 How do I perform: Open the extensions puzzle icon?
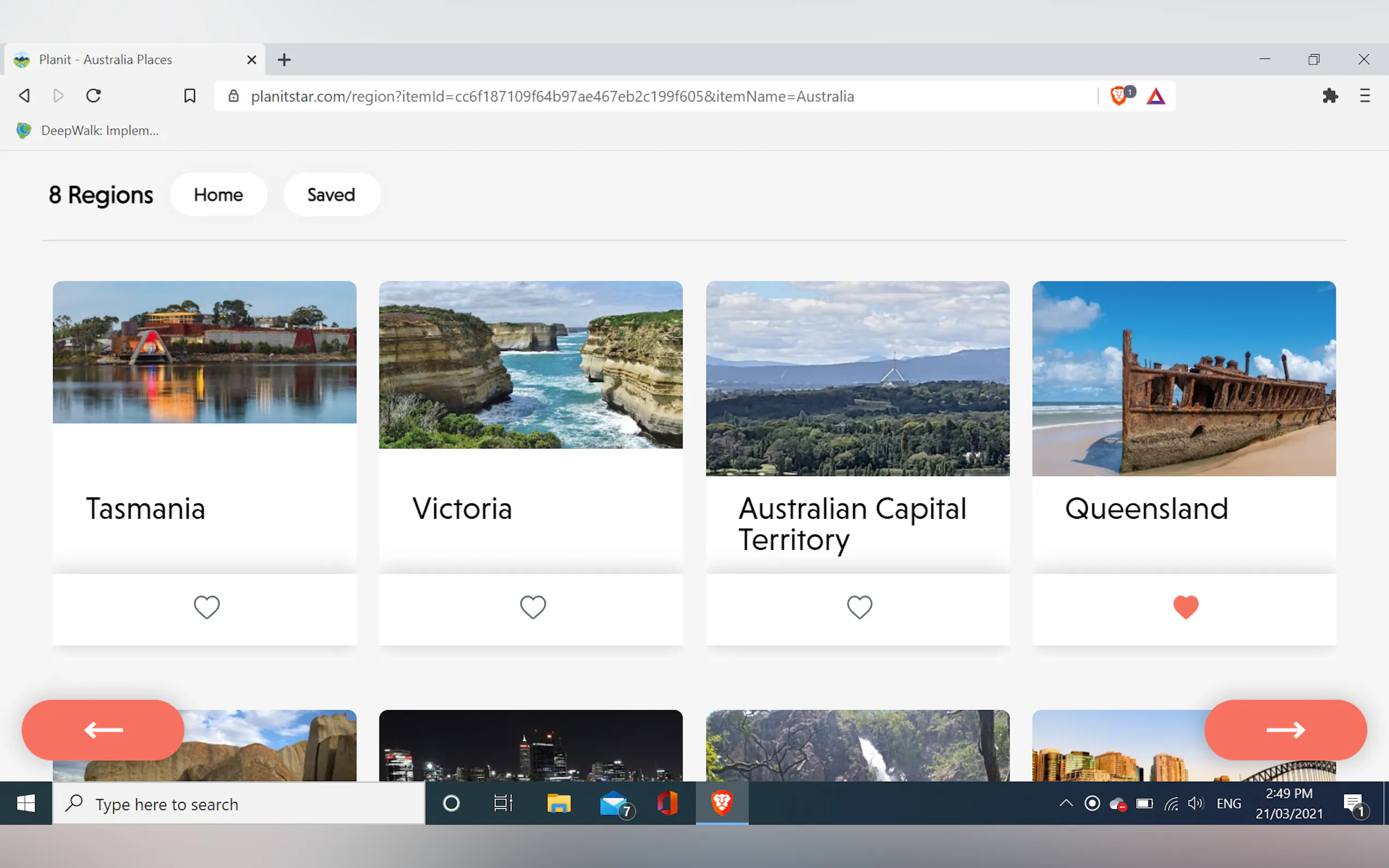1330,96
